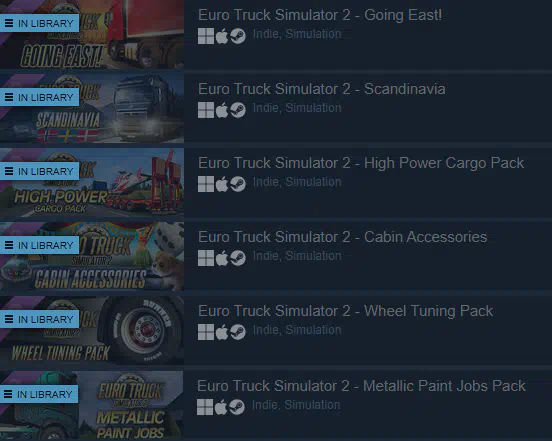Open Euro Truck Simulator 2 - Scandinavia title

322,89
